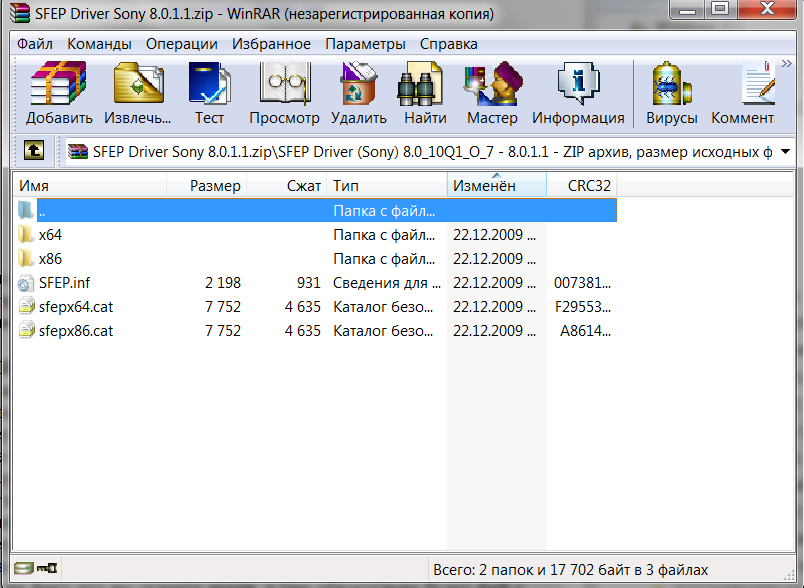The height and width of the screenshot is (588, 804).
Task: Open the Файл menu
Action: point(34,44)
